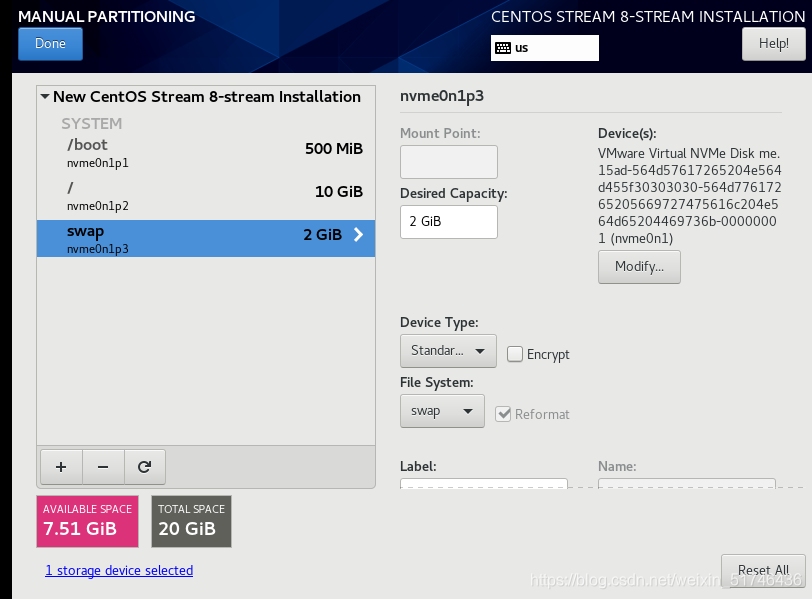Click the Reset All button
Viewport: 812px width, 599px height.
tap(763, 570)
